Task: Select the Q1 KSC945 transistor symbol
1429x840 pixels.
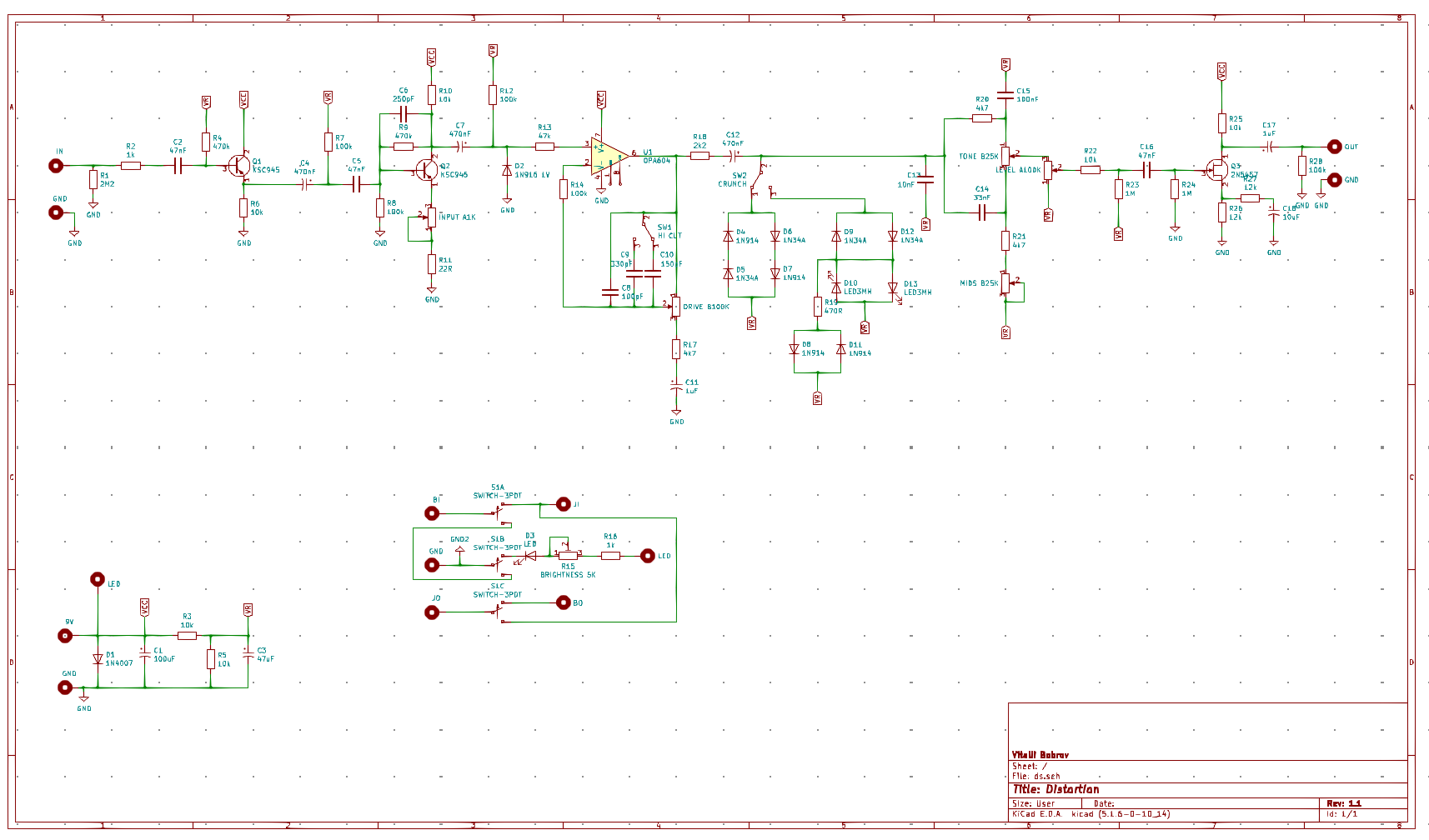Action: (x=238, y=166)
